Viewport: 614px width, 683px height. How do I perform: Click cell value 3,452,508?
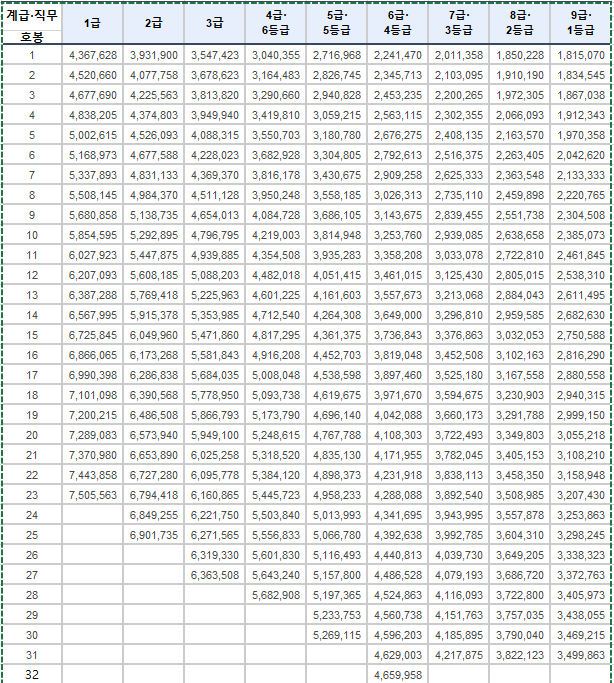click(x=458, y=355)
